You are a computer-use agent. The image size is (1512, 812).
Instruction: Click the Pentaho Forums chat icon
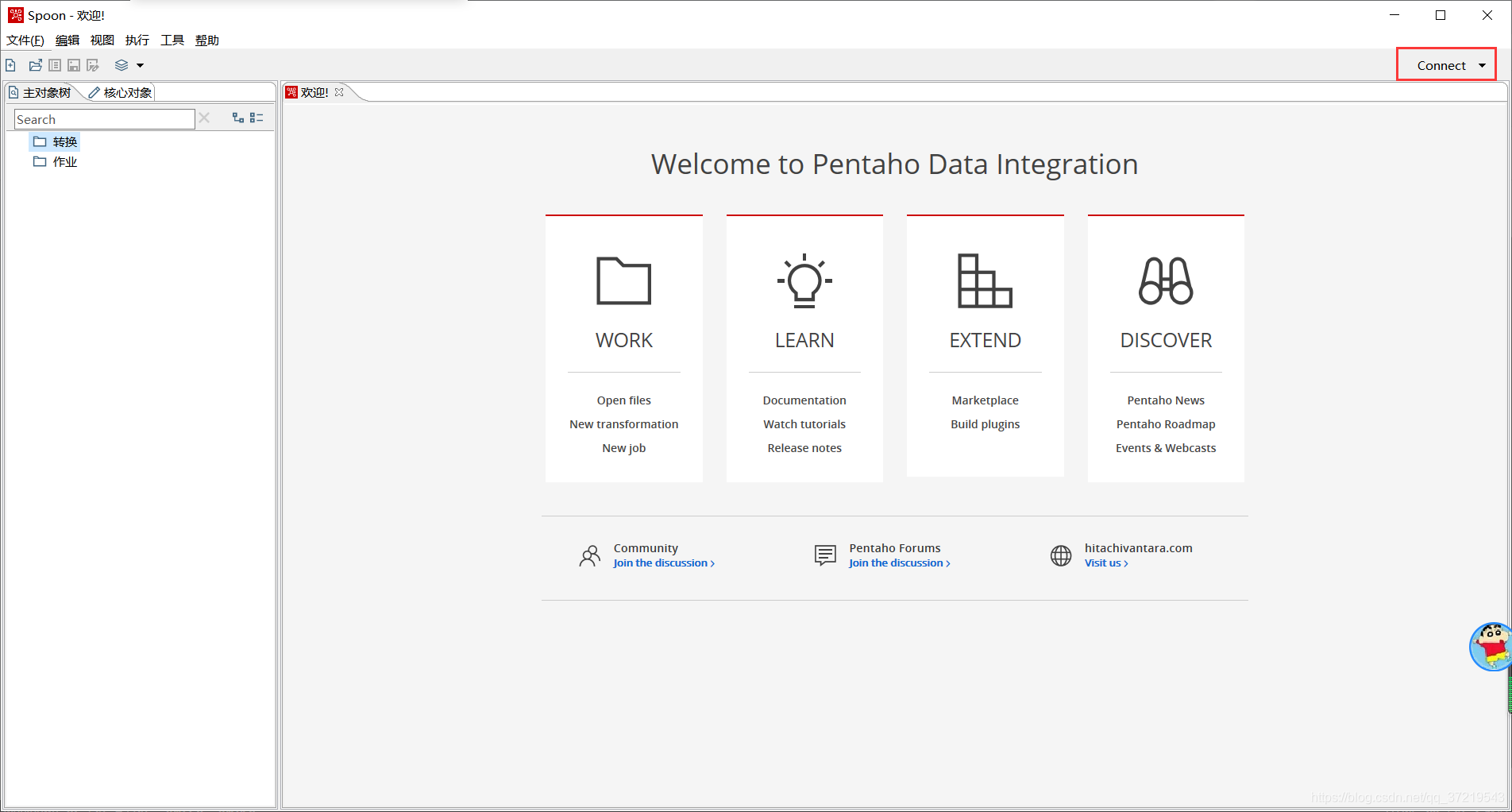point(825,555)
